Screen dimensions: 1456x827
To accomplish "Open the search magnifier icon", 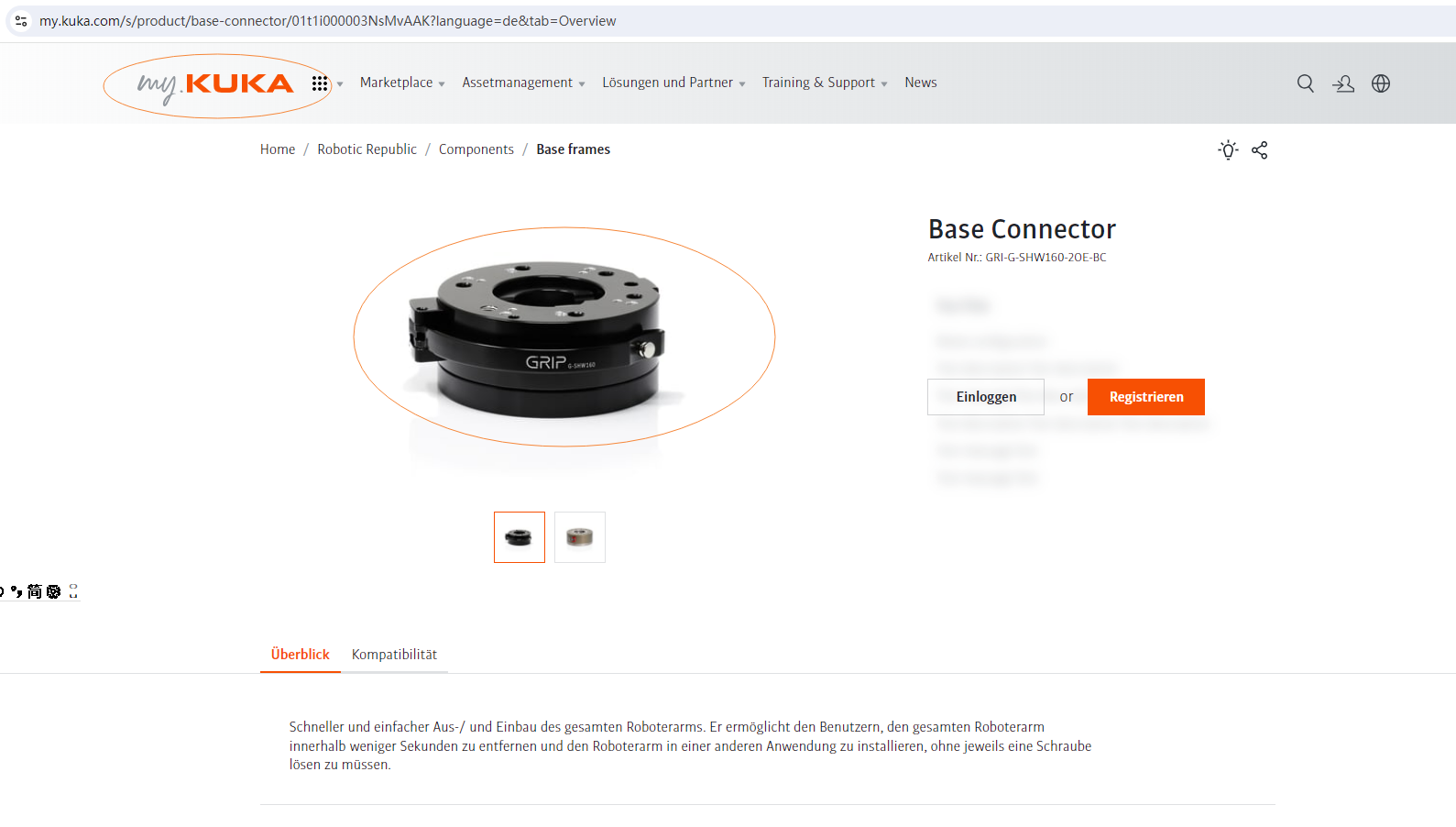I will point(1306,83).
